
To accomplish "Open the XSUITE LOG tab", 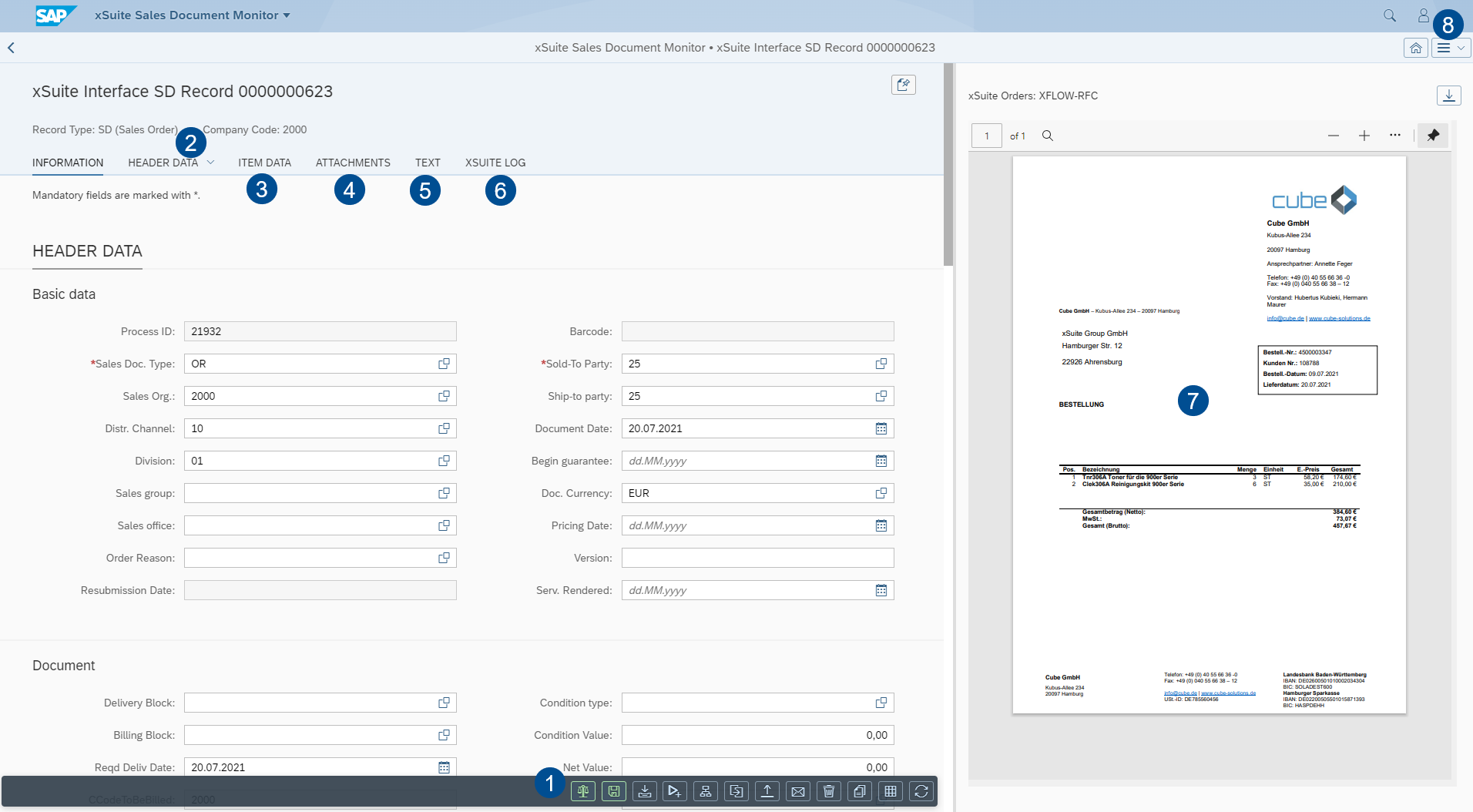I will [x=495, y=163].
